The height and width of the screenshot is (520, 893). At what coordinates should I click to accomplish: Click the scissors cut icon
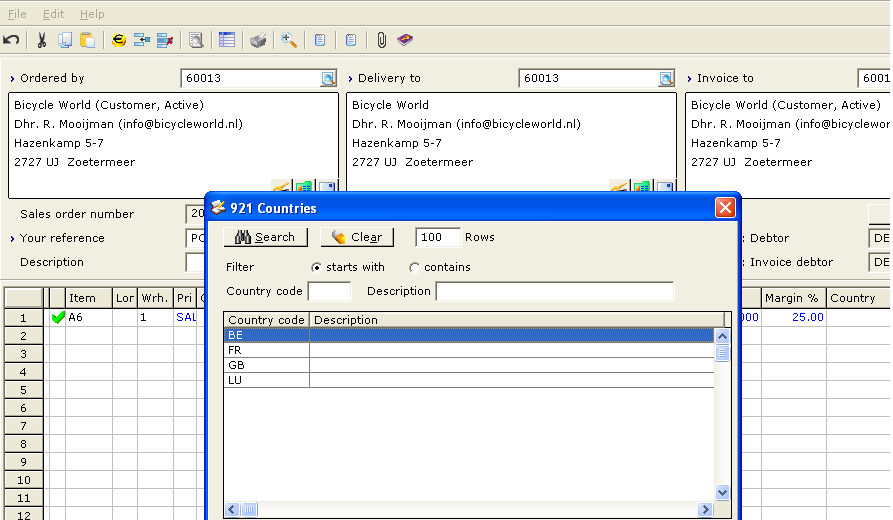[42, 40]
